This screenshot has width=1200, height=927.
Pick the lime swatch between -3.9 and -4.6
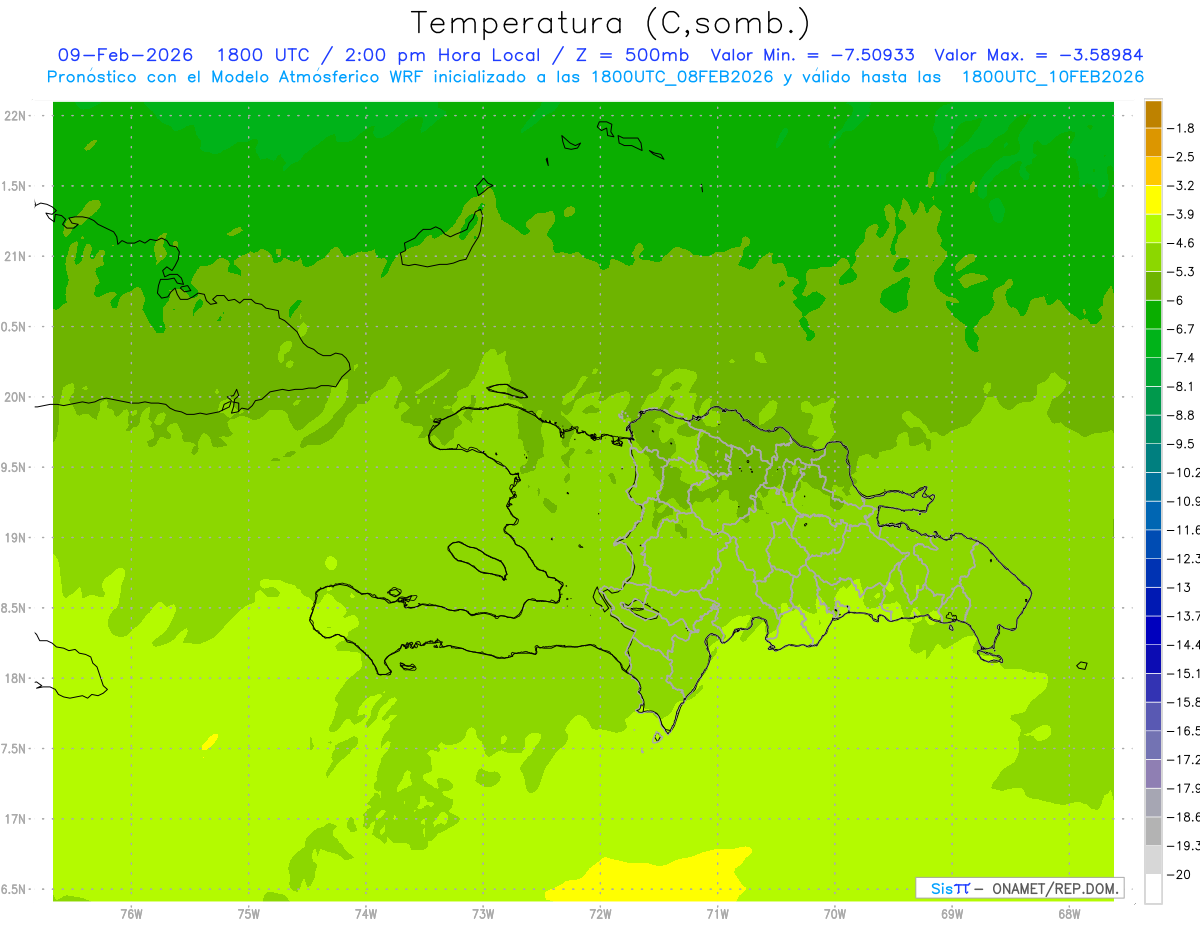point(1153,229)
